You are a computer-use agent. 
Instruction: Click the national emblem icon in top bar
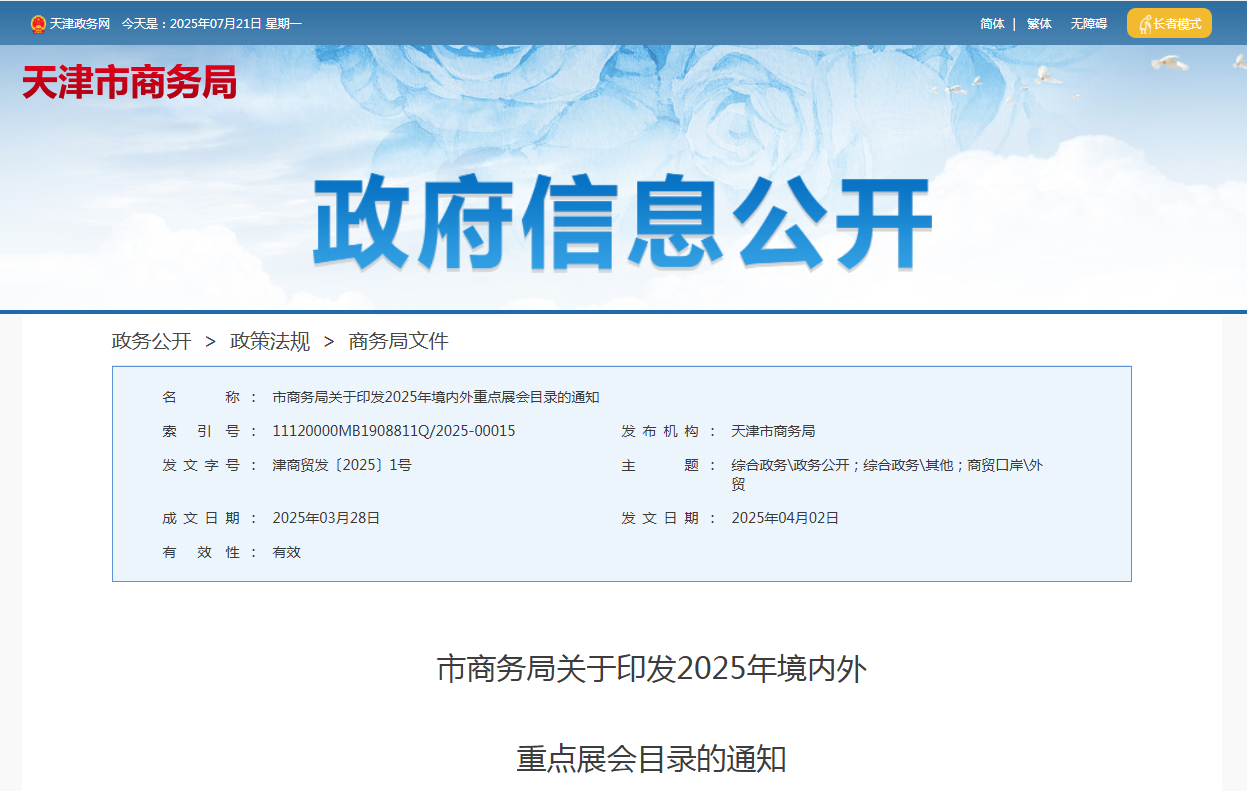[38, 24]
